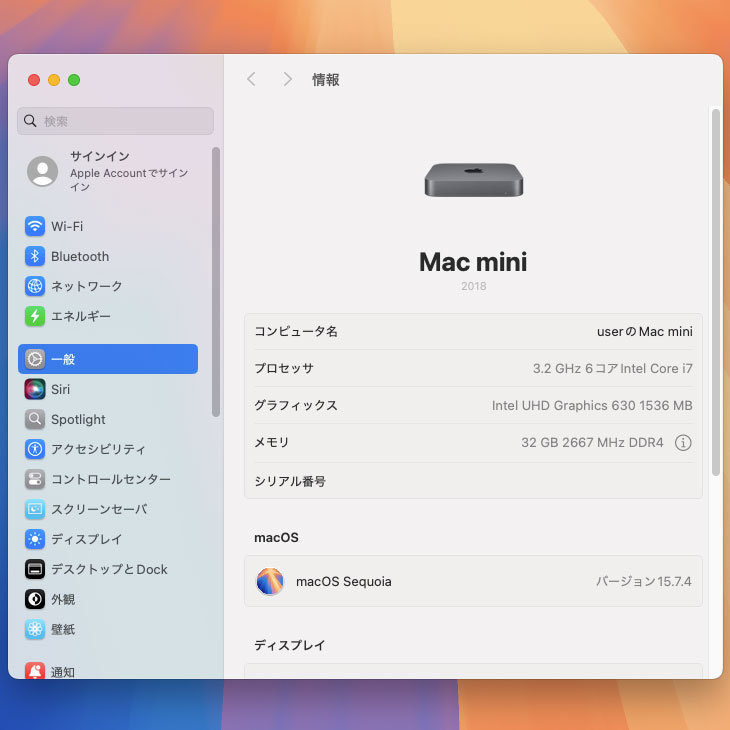Click the memory info circle icon
The height and width of the screenshot is (730, 730).
(683, 443)
